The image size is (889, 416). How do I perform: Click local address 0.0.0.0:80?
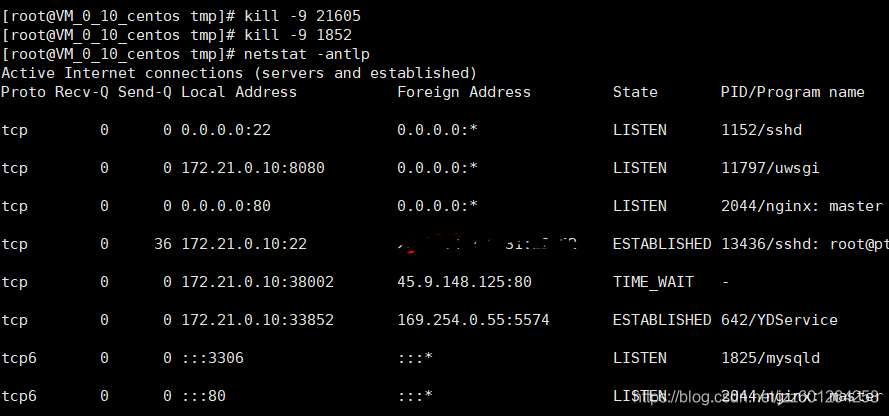tap(226, 206)
